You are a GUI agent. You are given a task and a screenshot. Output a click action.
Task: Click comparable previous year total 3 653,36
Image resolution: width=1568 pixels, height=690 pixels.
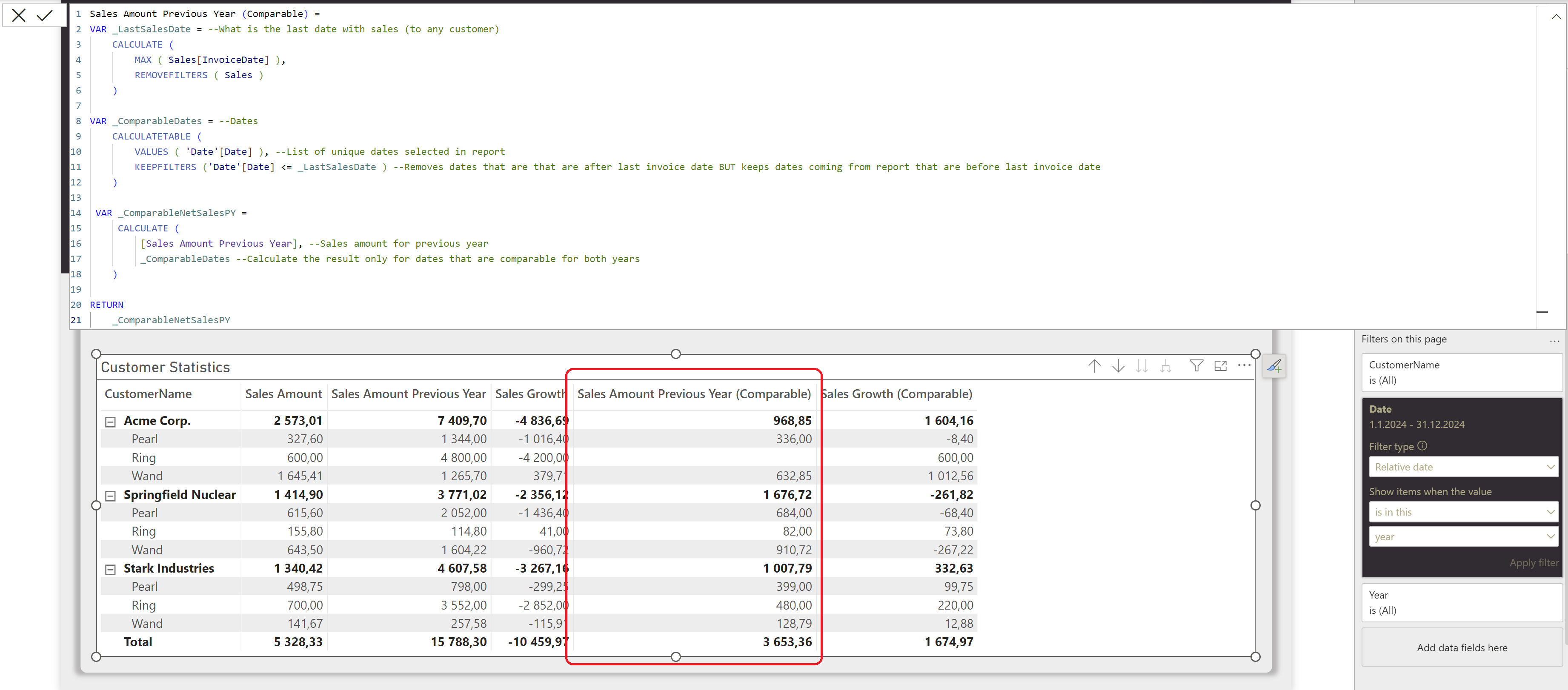[x=787, y=642]
